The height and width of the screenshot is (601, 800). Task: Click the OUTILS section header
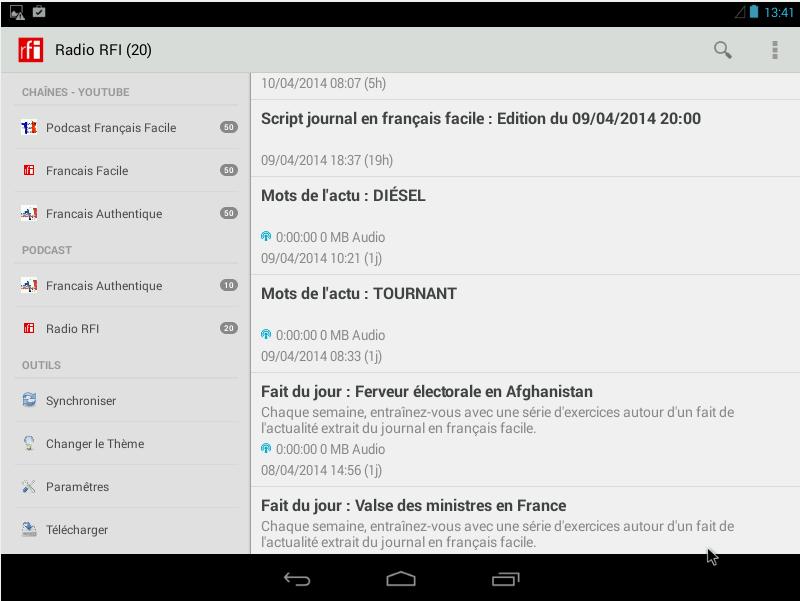(41, 365)
